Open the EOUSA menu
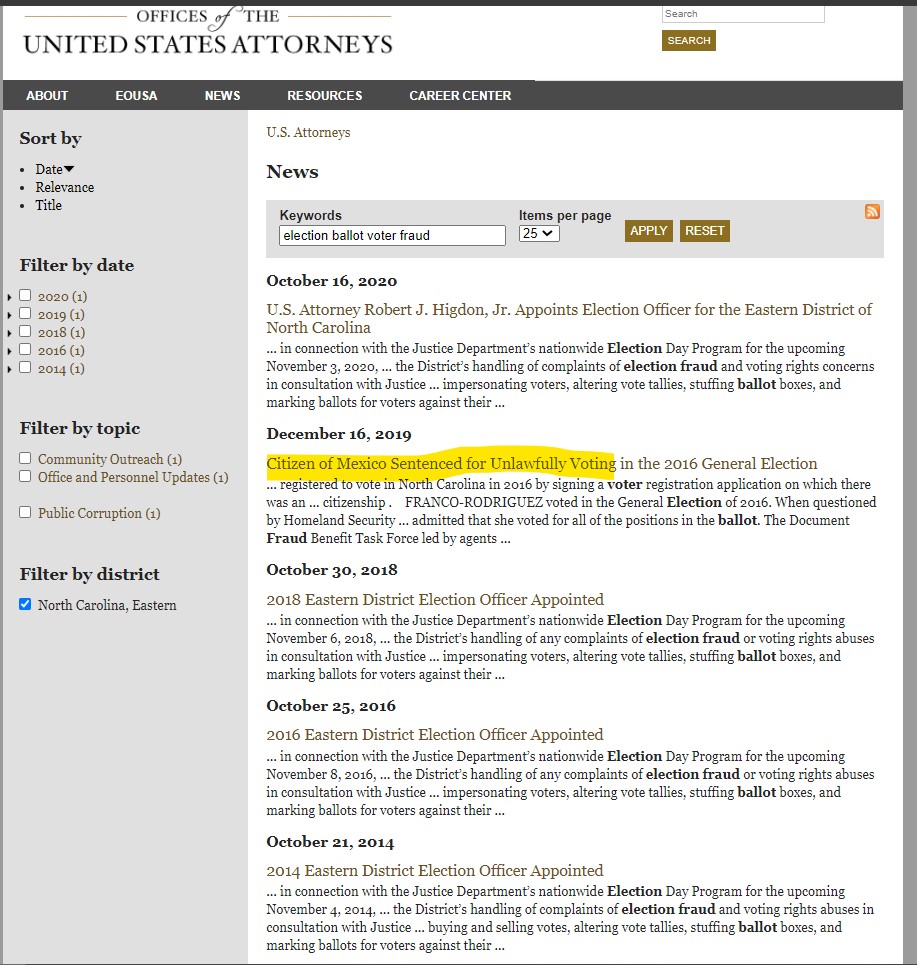Image resolution: width=917 pixels, height=965 pixels. coord(136,95)
